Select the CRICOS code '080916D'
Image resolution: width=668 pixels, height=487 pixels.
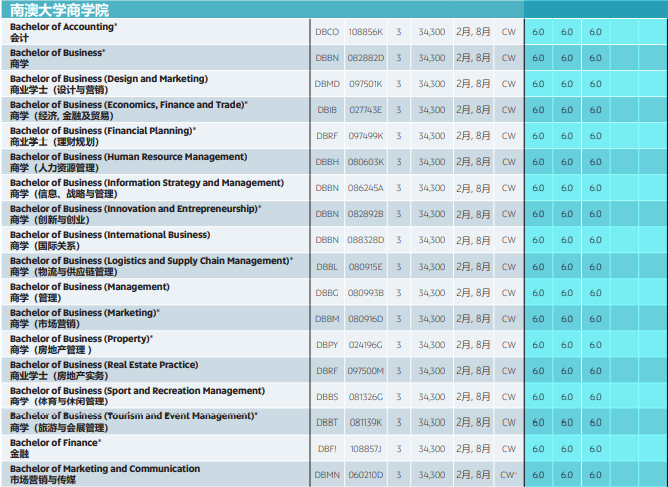coord(366,319)
